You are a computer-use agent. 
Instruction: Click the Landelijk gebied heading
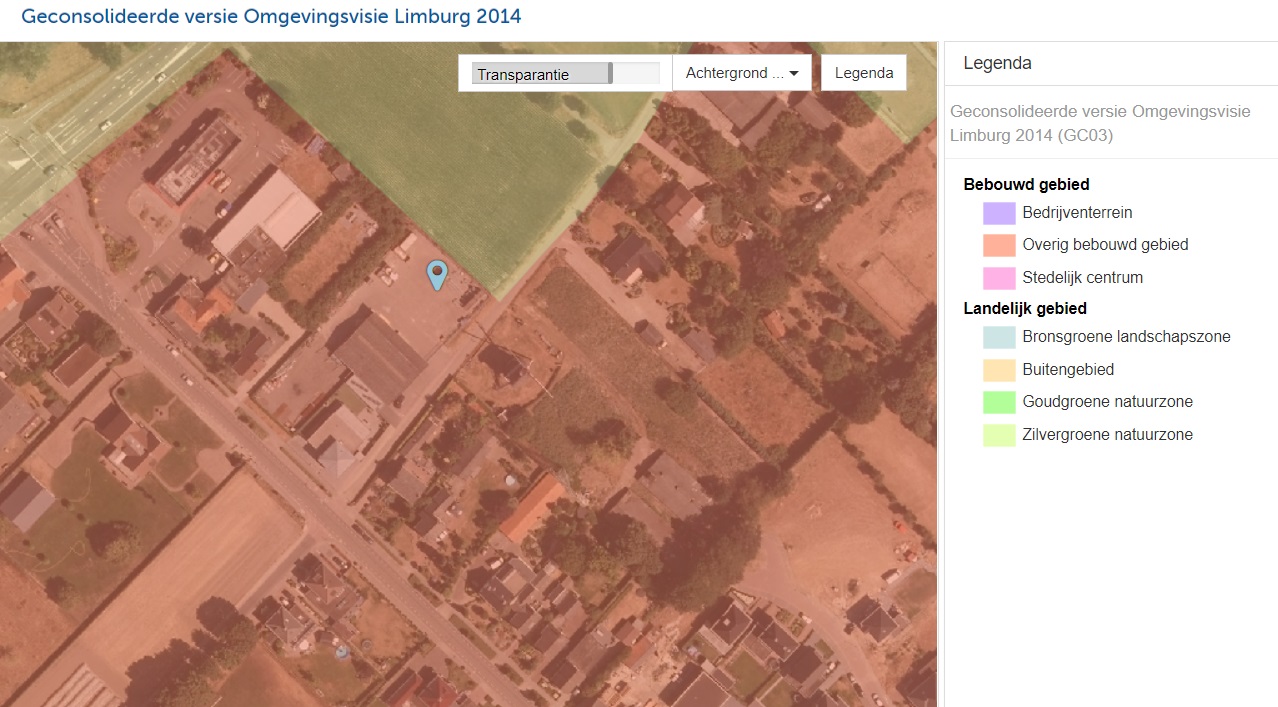click(x=1025, y=309)
